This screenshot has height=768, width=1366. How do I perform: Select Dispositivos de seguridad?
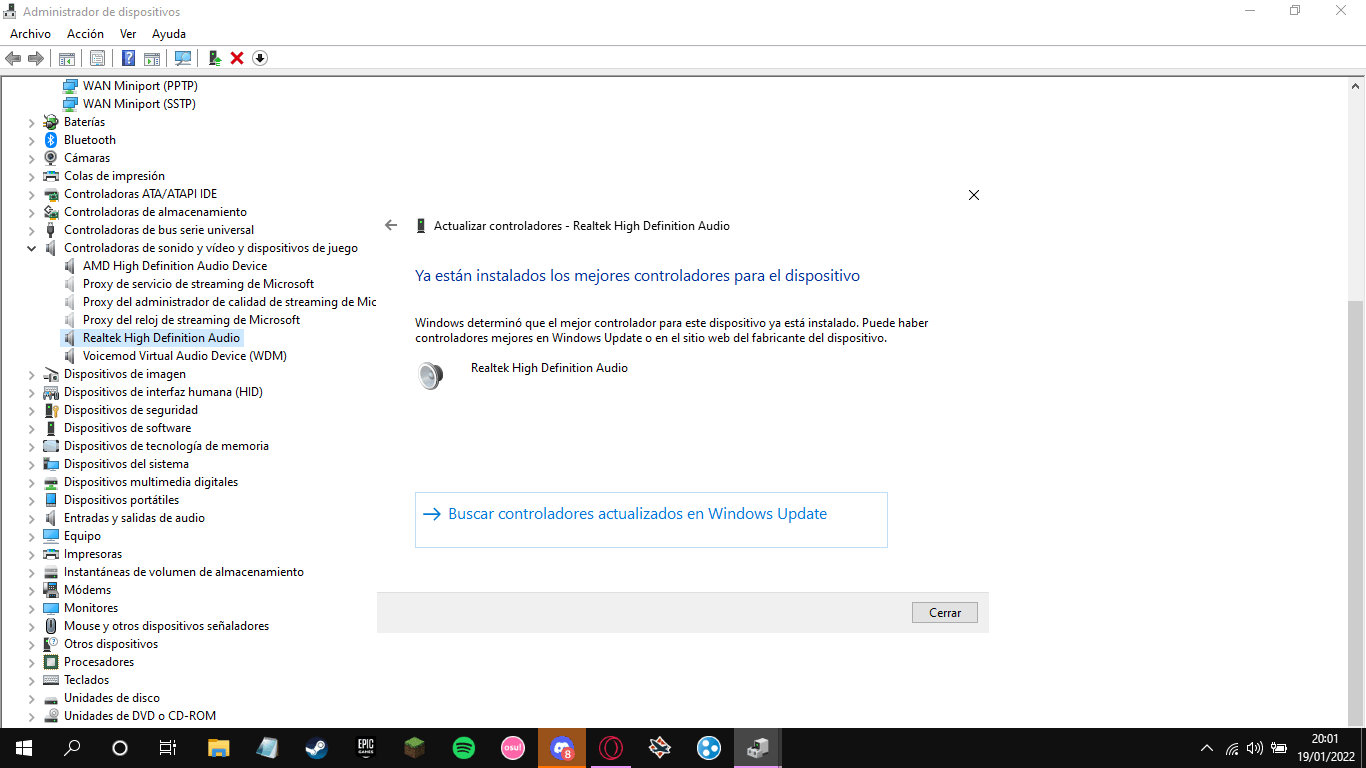tap(131, 410)
